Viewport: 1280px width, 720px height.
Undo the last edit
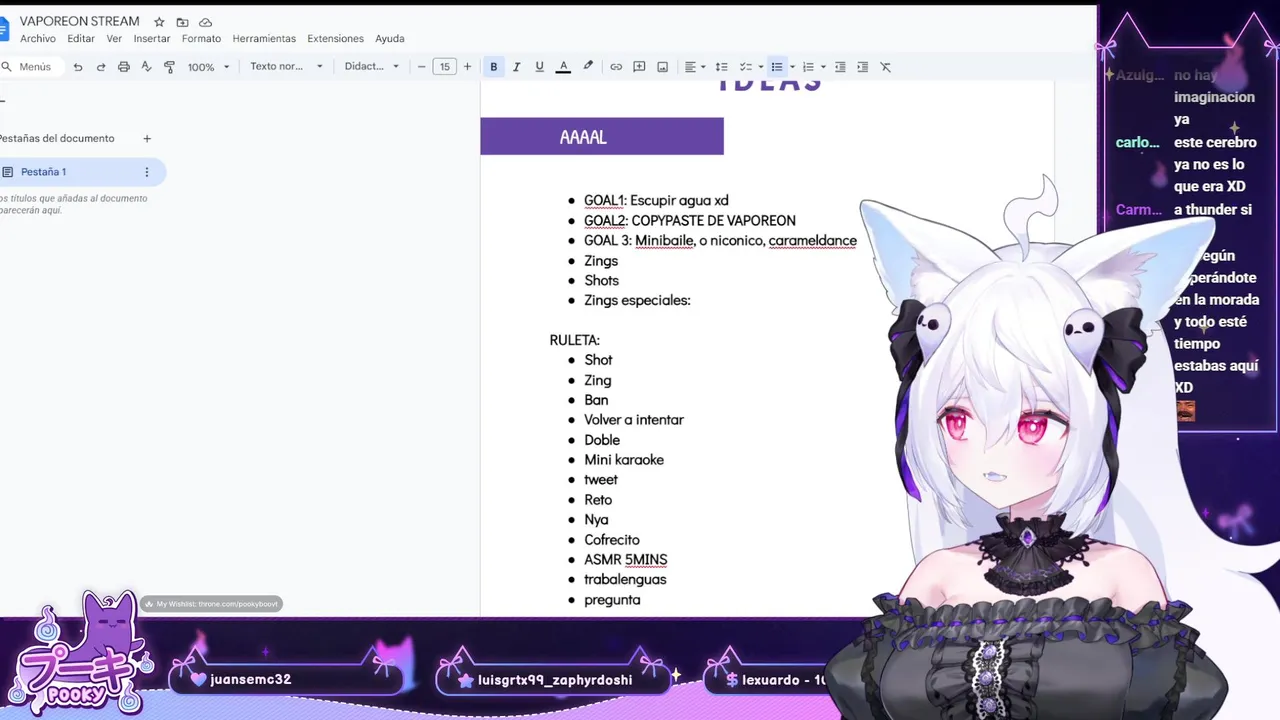pyautogui.click(x=78, y=67)
